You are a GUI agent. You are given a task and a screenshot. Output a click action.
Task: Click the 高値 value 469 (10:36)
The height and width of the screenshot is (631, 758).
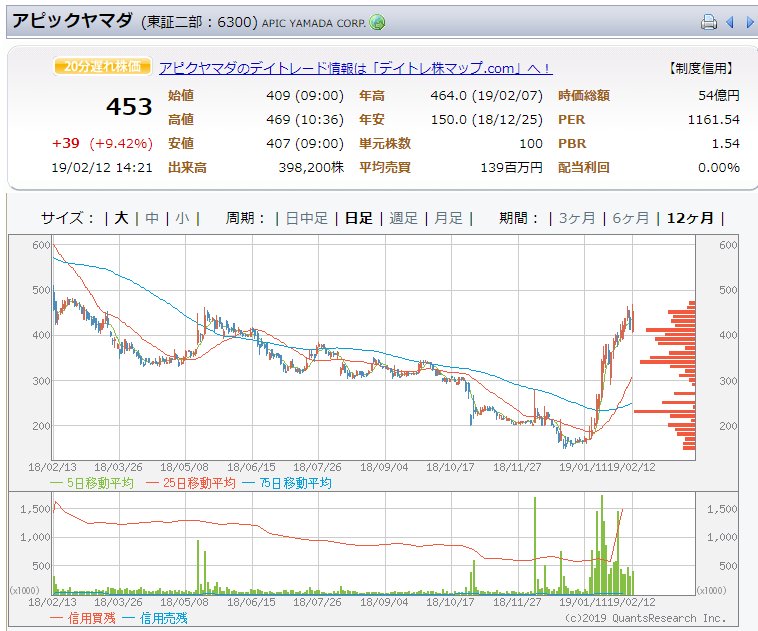[305, 119]
